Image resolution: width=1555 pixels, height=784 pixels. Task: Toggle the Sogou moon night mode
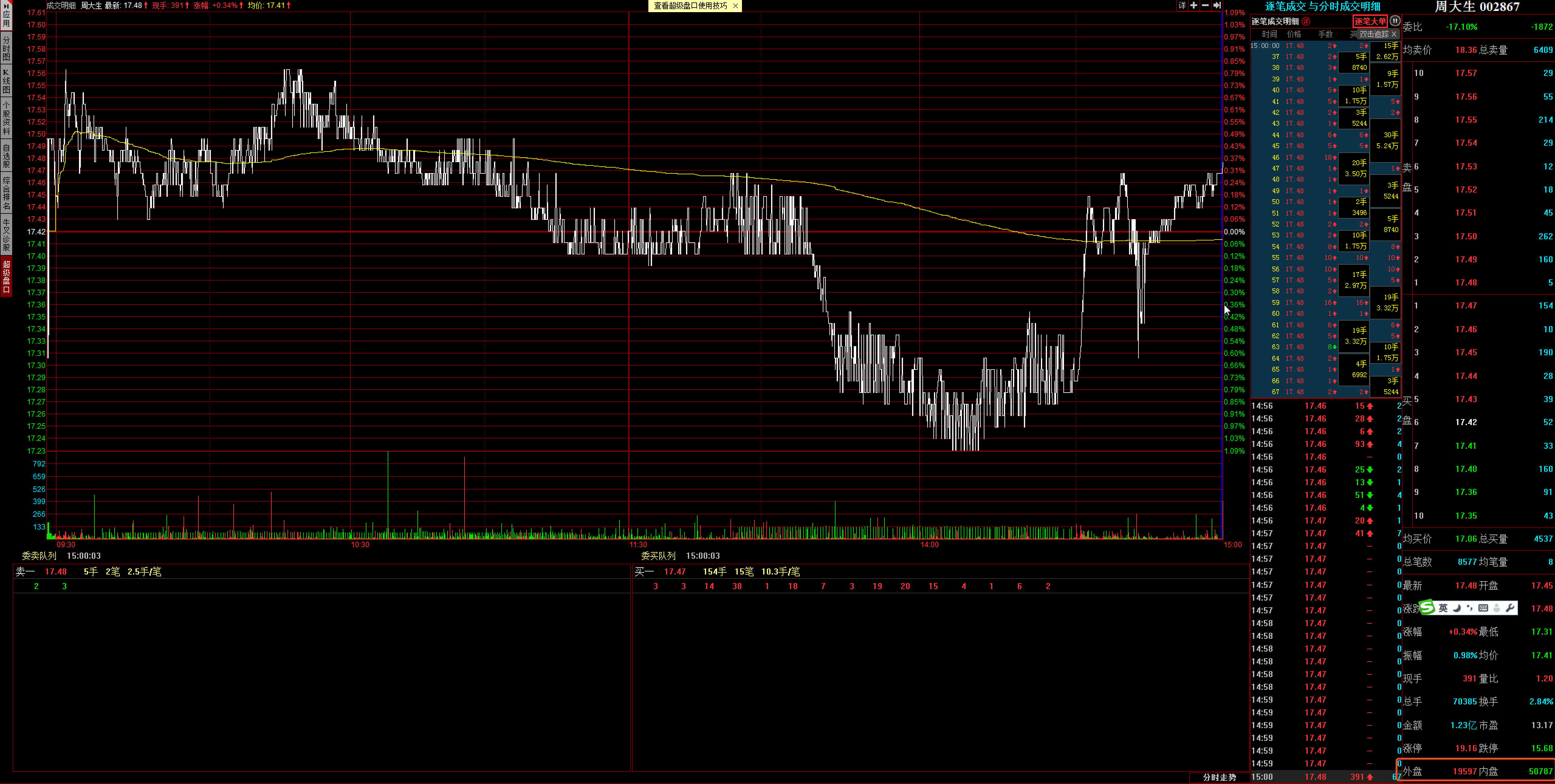(x=1457, y=608)
